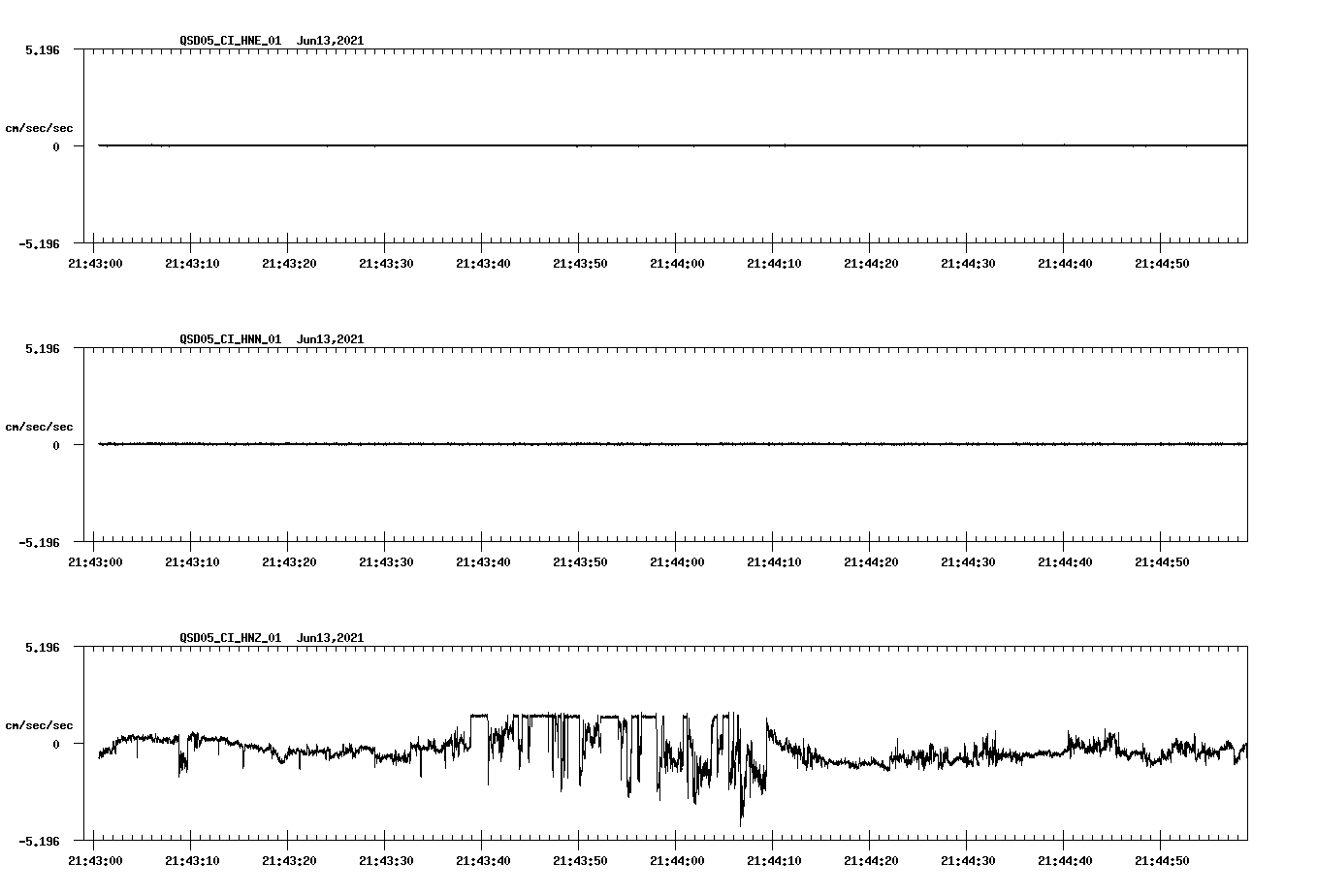Viewport: 1317px width, 896px height.
Task: Click the flat HNE waveform trace
Action: (673, 145)
